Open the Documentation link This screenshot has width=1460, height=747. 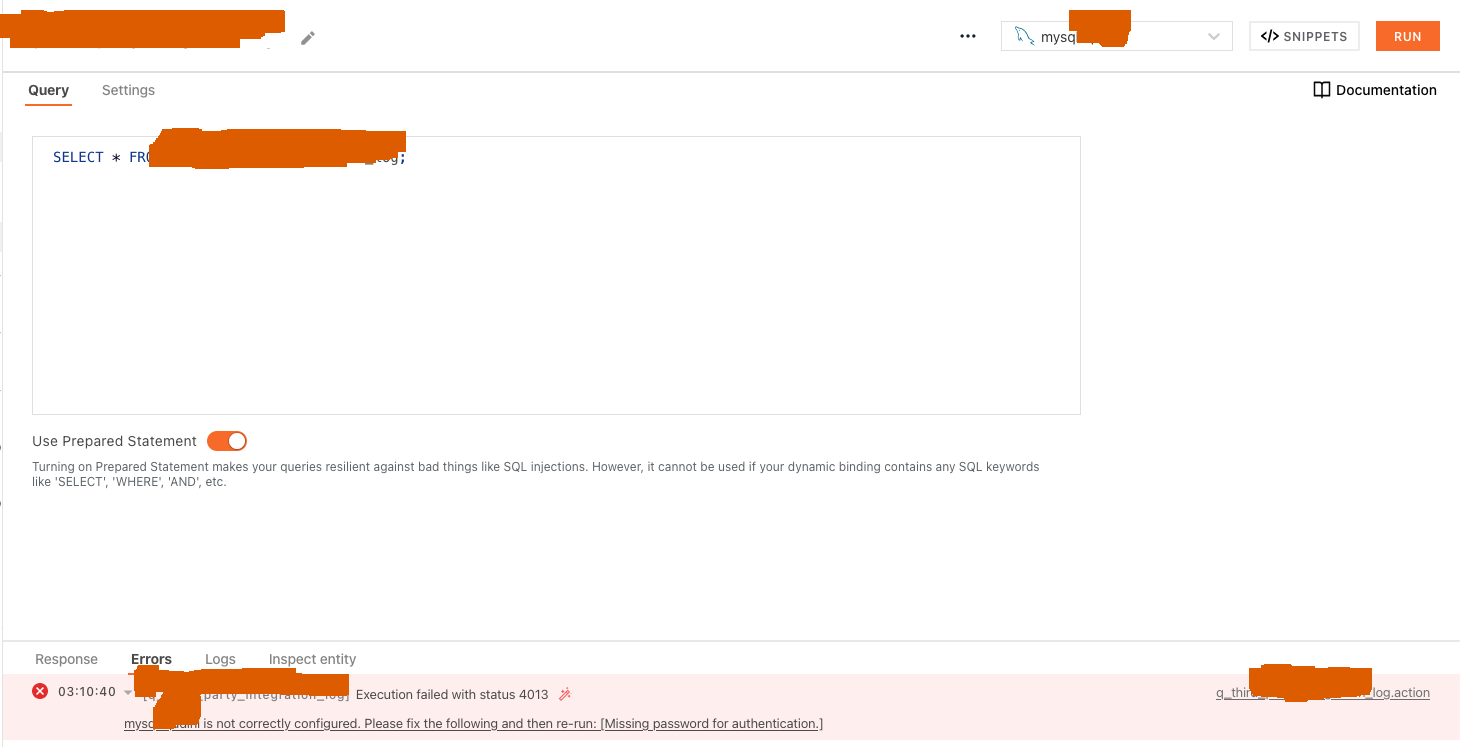1385,89
